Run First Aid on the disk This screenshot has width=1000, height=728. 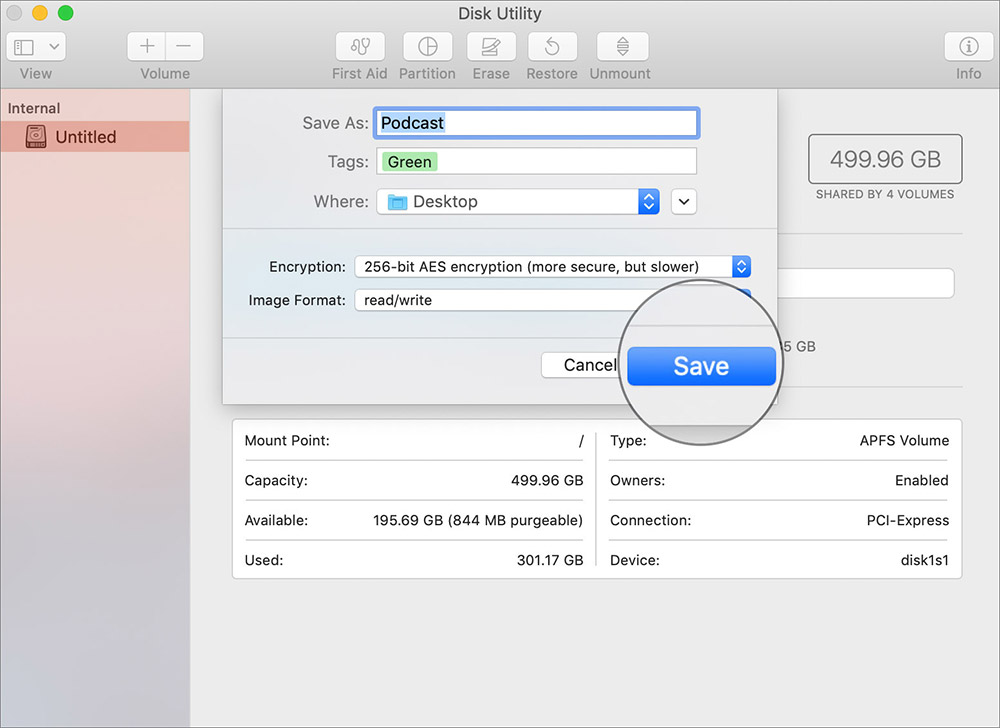click(x=359, y=47)
